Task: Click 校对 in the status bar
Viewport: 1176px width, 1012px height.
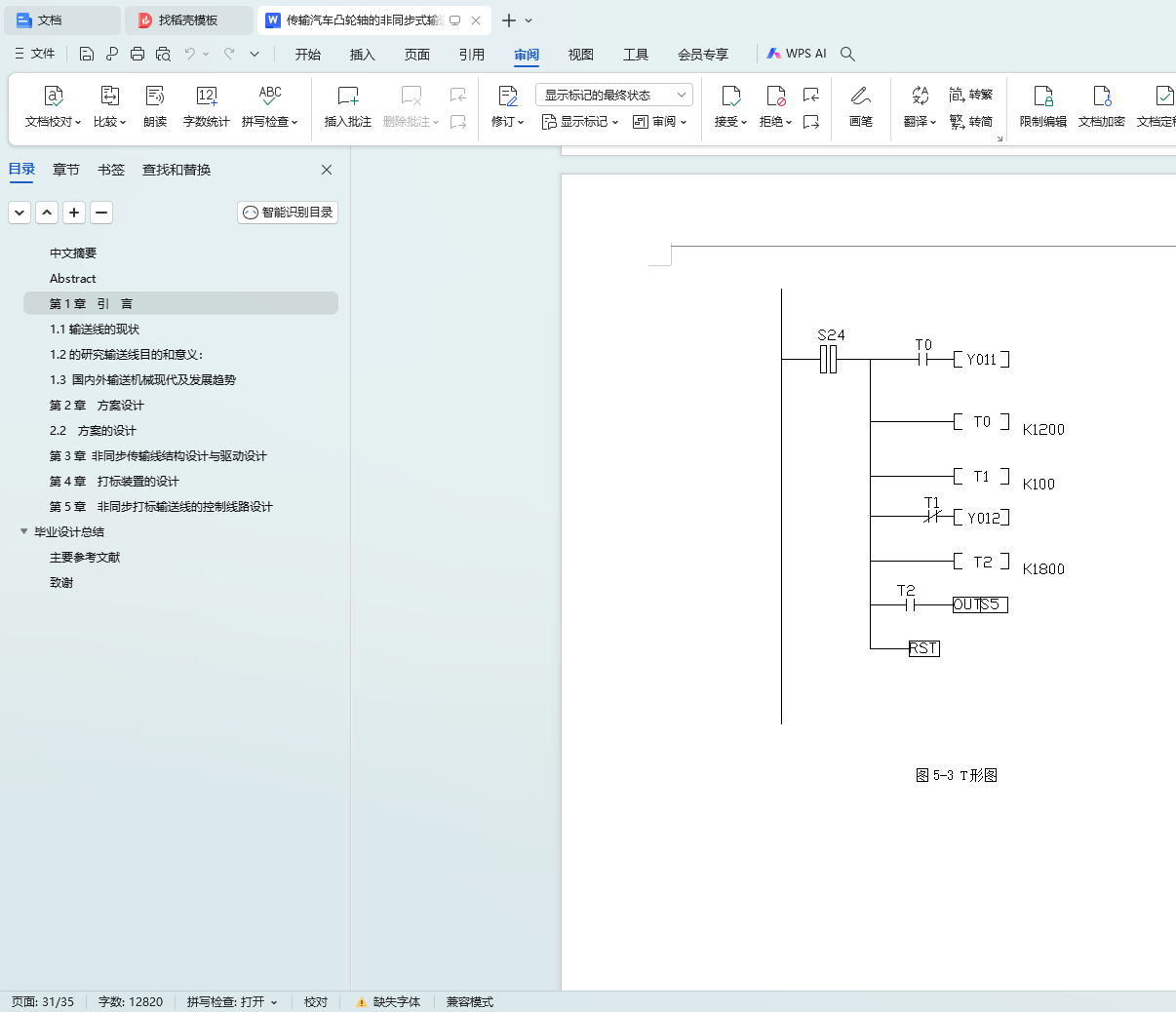Action: [316, 1002]
